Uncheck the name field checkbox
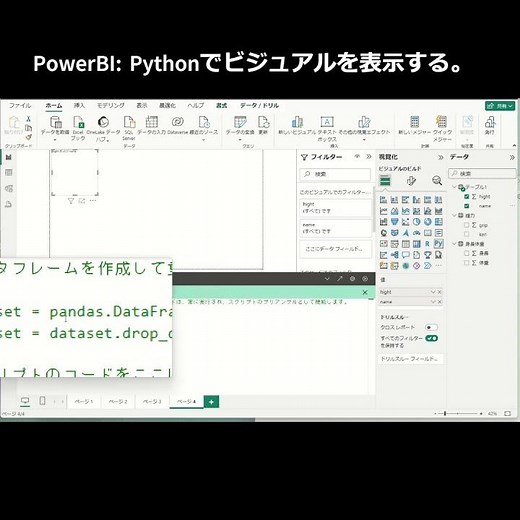 pyautogui.click(x=467, y=206)
